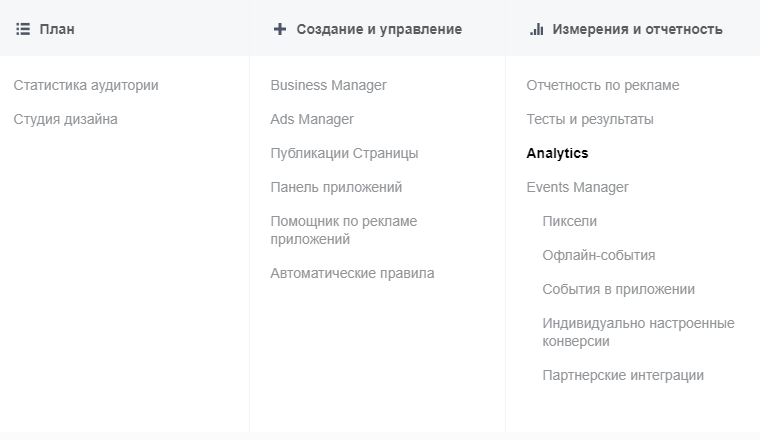Open Офлайн-события
The image size is (760, 440).
pyautogui.click(x=598, y=255)
